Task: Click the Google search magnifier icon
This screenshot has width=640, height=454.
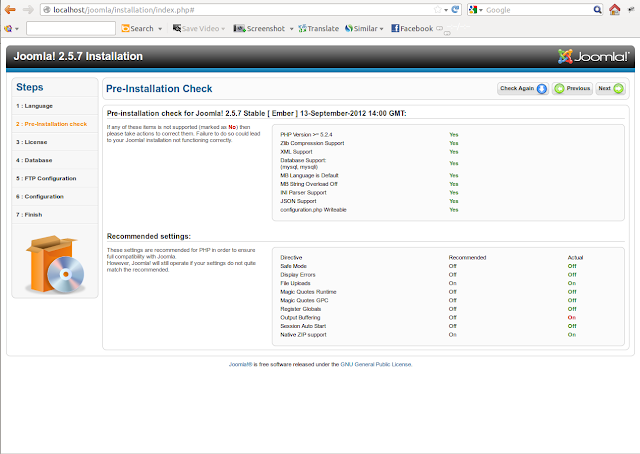Action: tap(597, 9)
